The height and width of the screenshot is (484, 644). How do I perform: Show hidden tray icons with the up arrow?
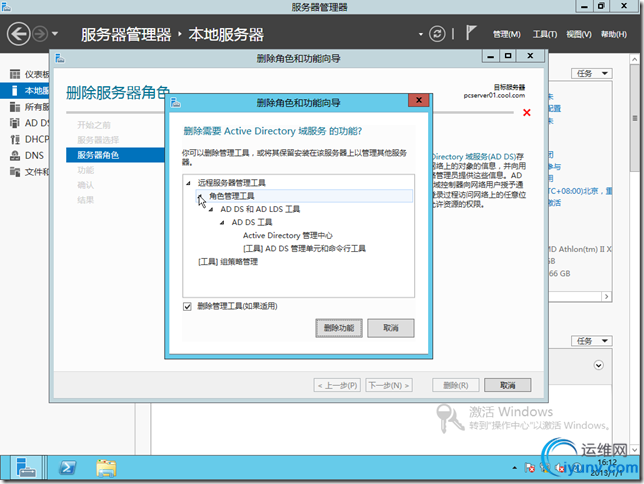pos(514,468)
